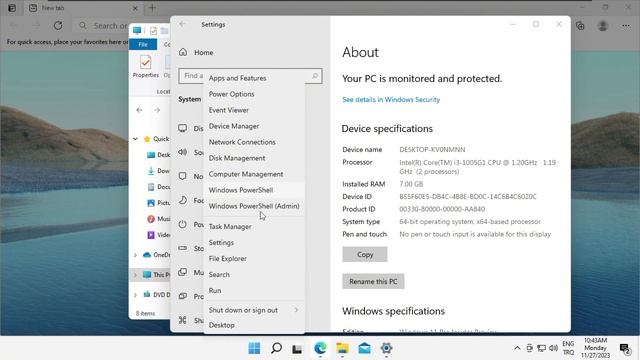Open Notifications icon in Settings sidebar
The image size is (640, 360).
tap(182, 176)
